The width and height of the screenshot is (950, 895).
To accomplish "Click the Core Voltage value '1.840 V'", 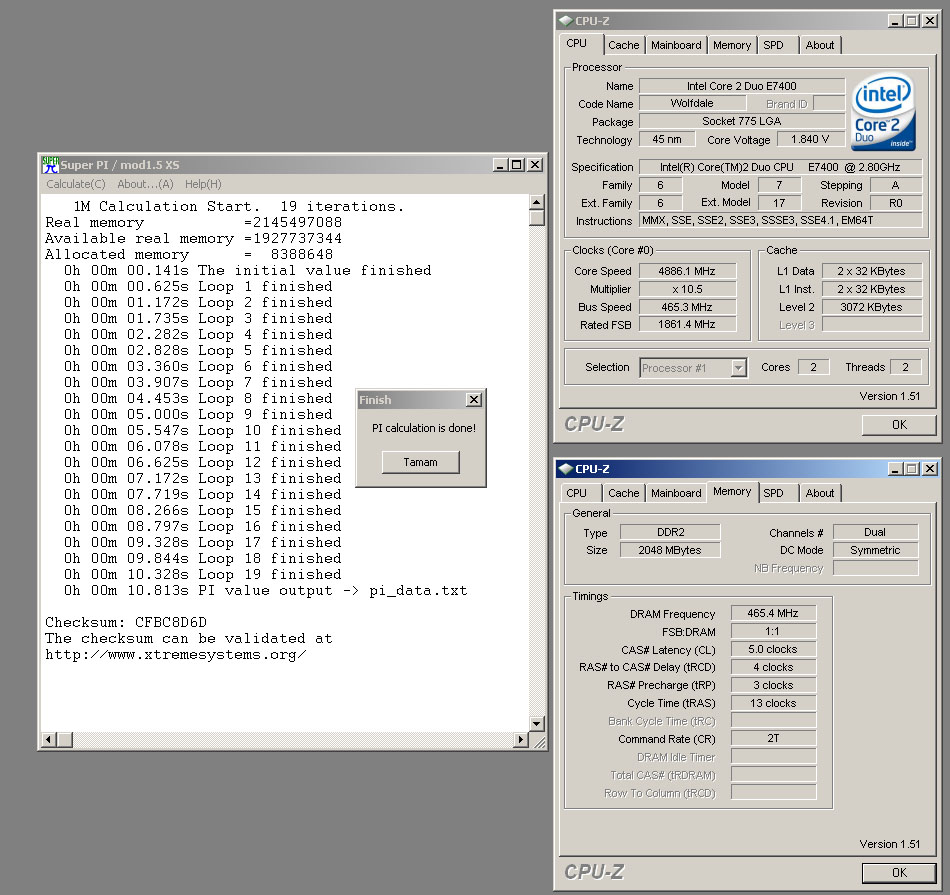I will click(810, 139).
